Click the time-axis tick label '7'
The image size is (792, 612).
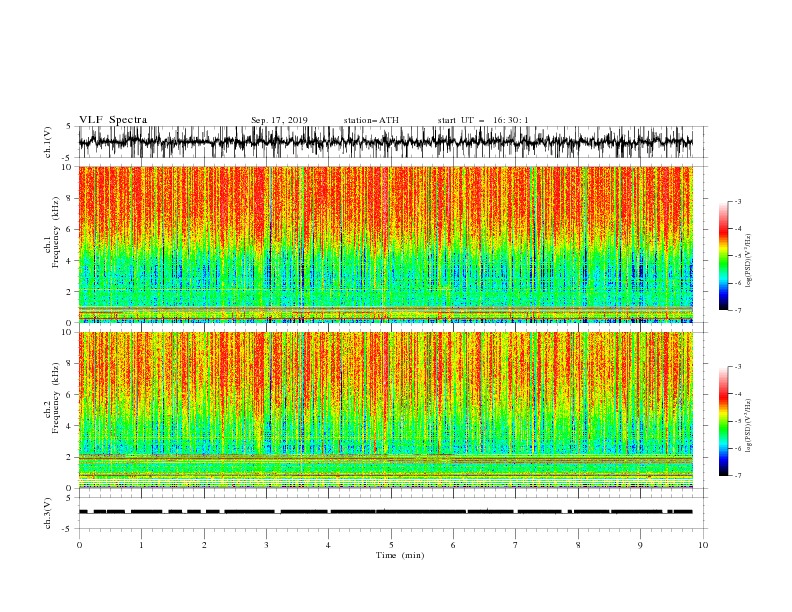tap(516, 545)
